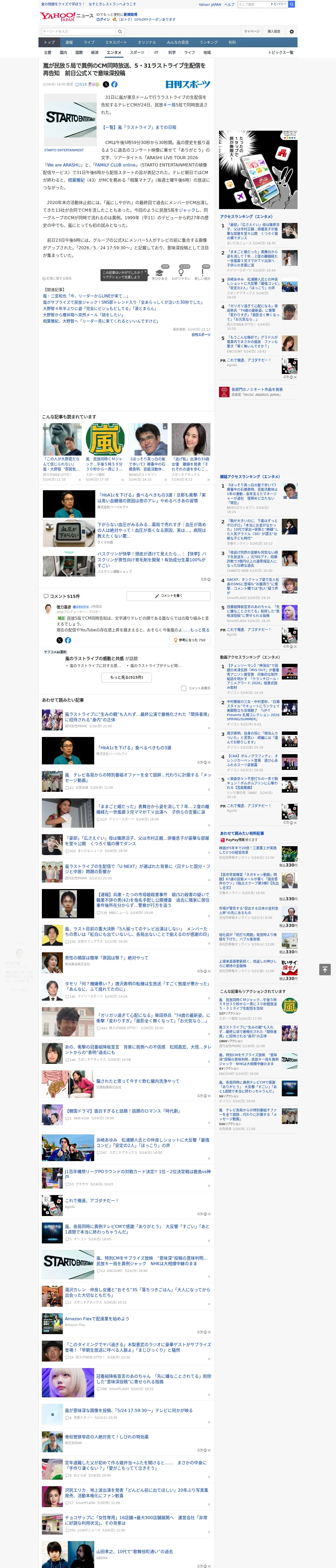Share article on X below headline
Image resolution: width=336 pixels, height=1568 pixels.
[106, 85]
